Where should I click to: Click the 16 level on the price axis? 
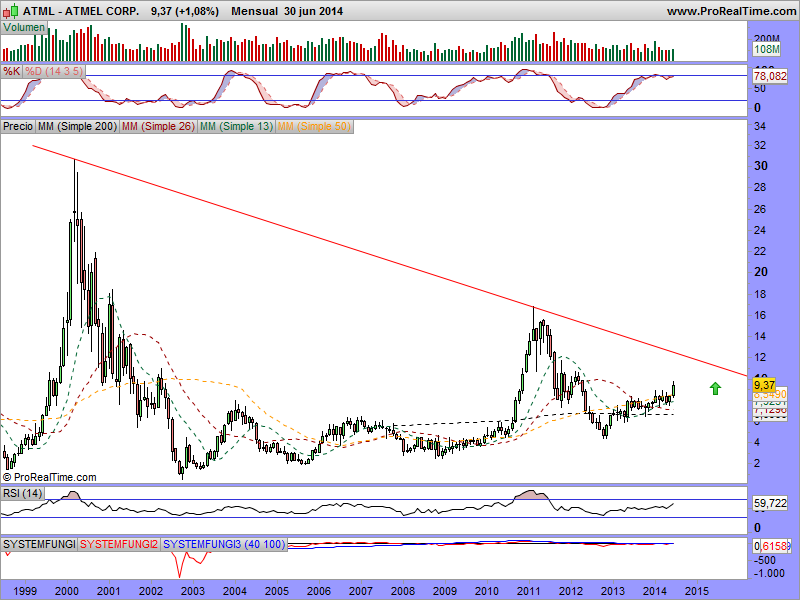point(760,315)
